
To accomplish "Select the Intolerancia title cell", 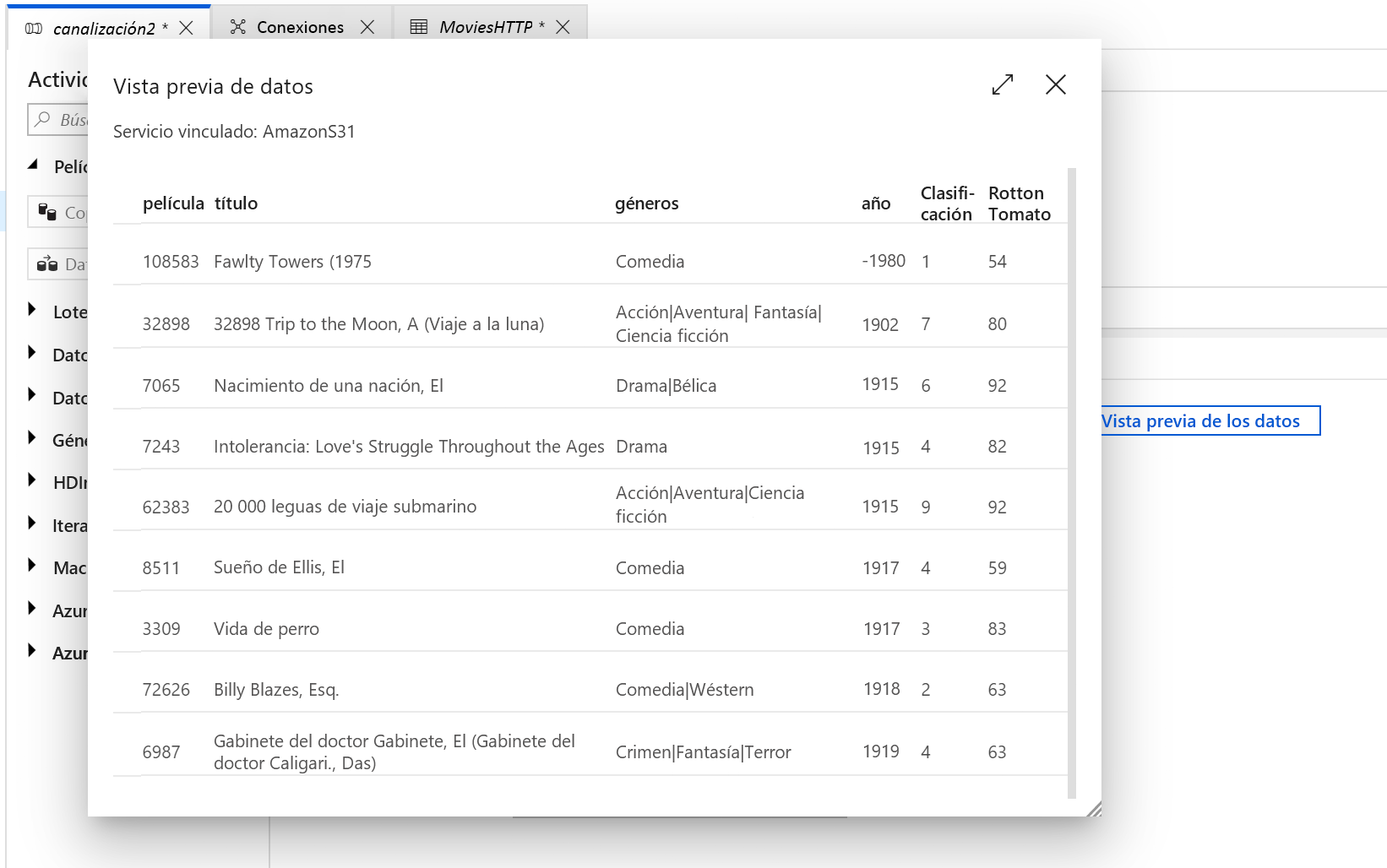I will pos(409,447).
